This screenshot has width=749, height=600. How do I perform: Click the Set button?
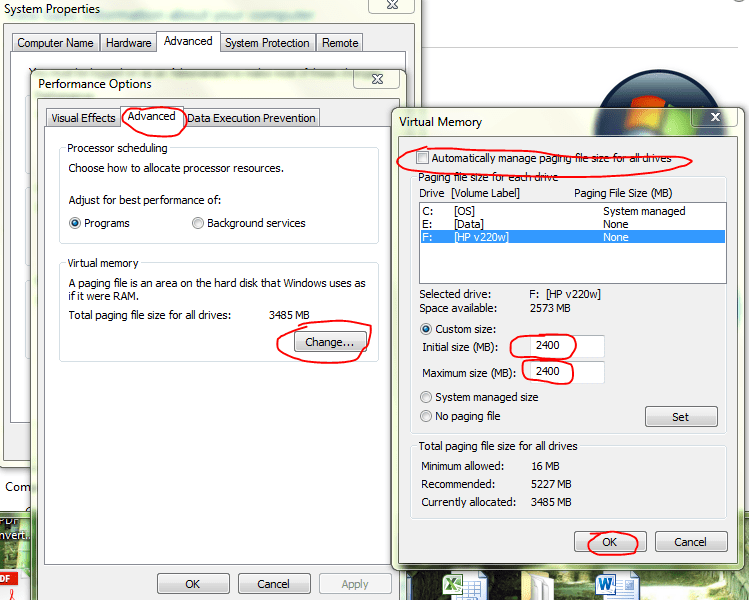[x=681, y=417]
